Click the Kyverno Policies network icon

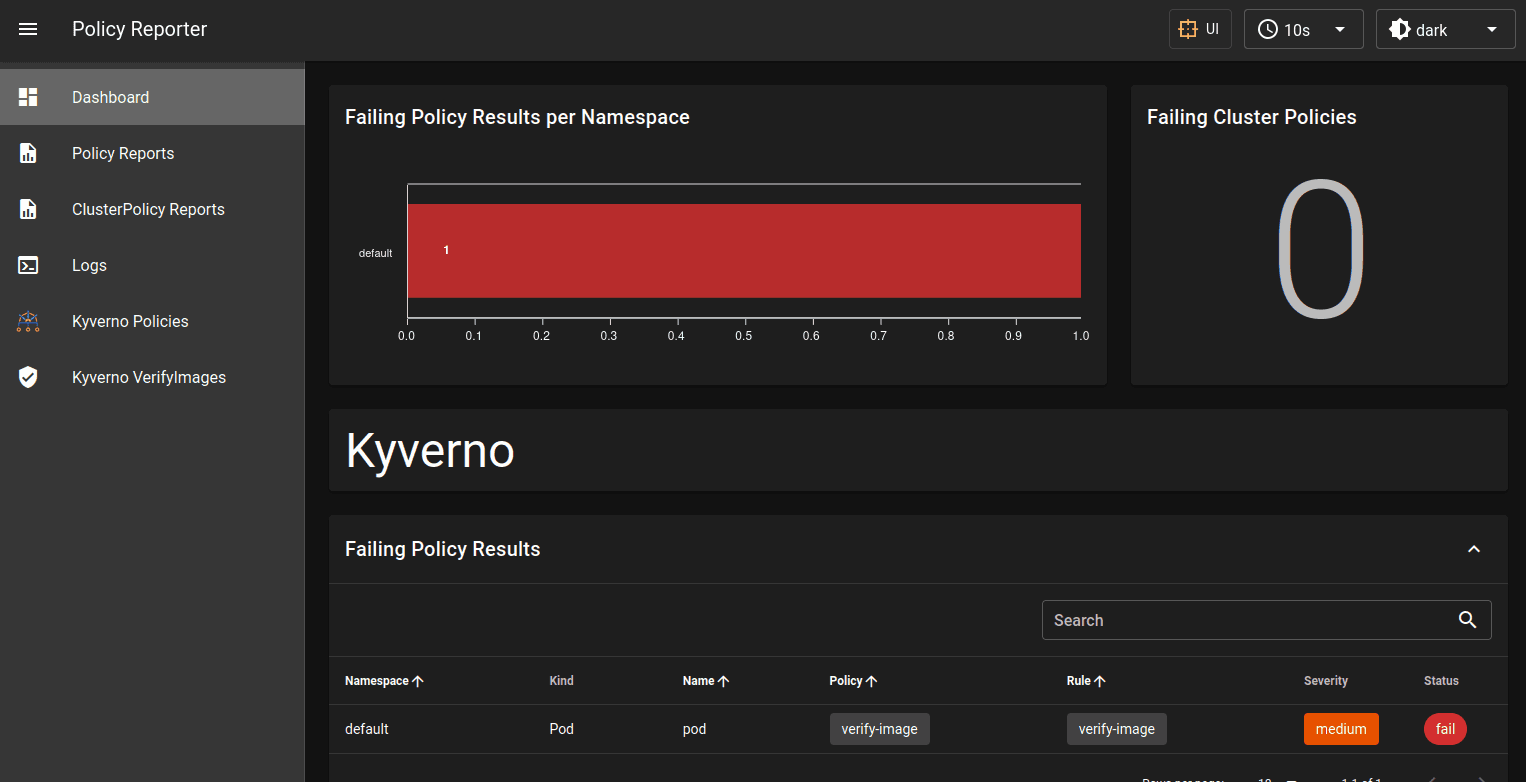tap(27, 320)
